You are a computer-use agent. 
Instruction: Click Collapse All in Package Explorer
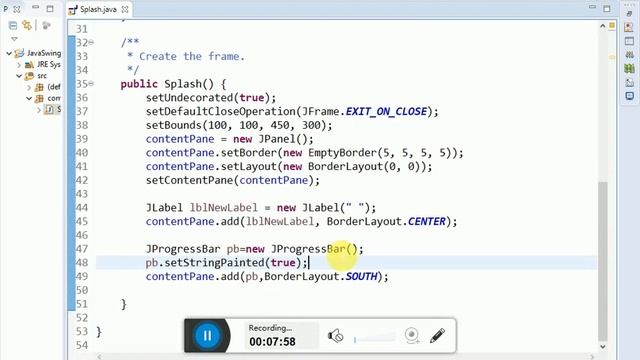pyautogui.click(x=13, y=26)
